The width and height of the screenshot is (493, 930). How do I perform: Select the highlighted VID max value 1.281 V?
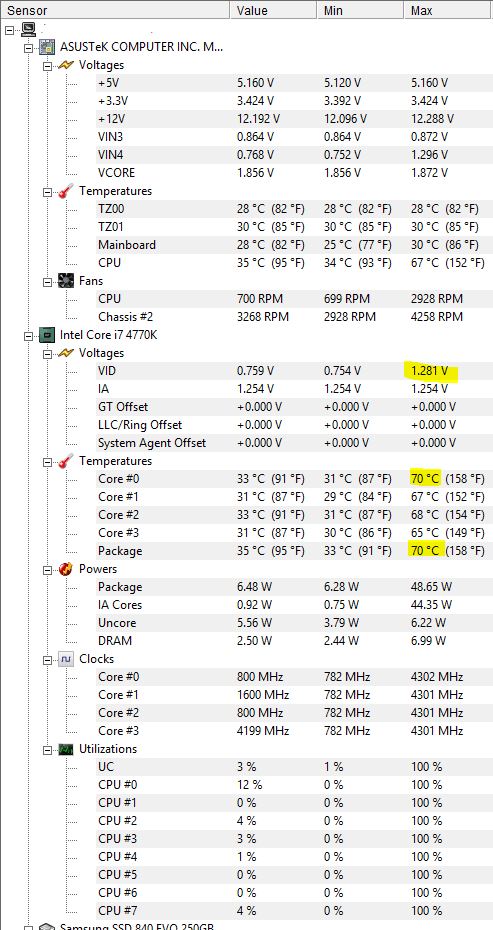click(x=425, y=371)
